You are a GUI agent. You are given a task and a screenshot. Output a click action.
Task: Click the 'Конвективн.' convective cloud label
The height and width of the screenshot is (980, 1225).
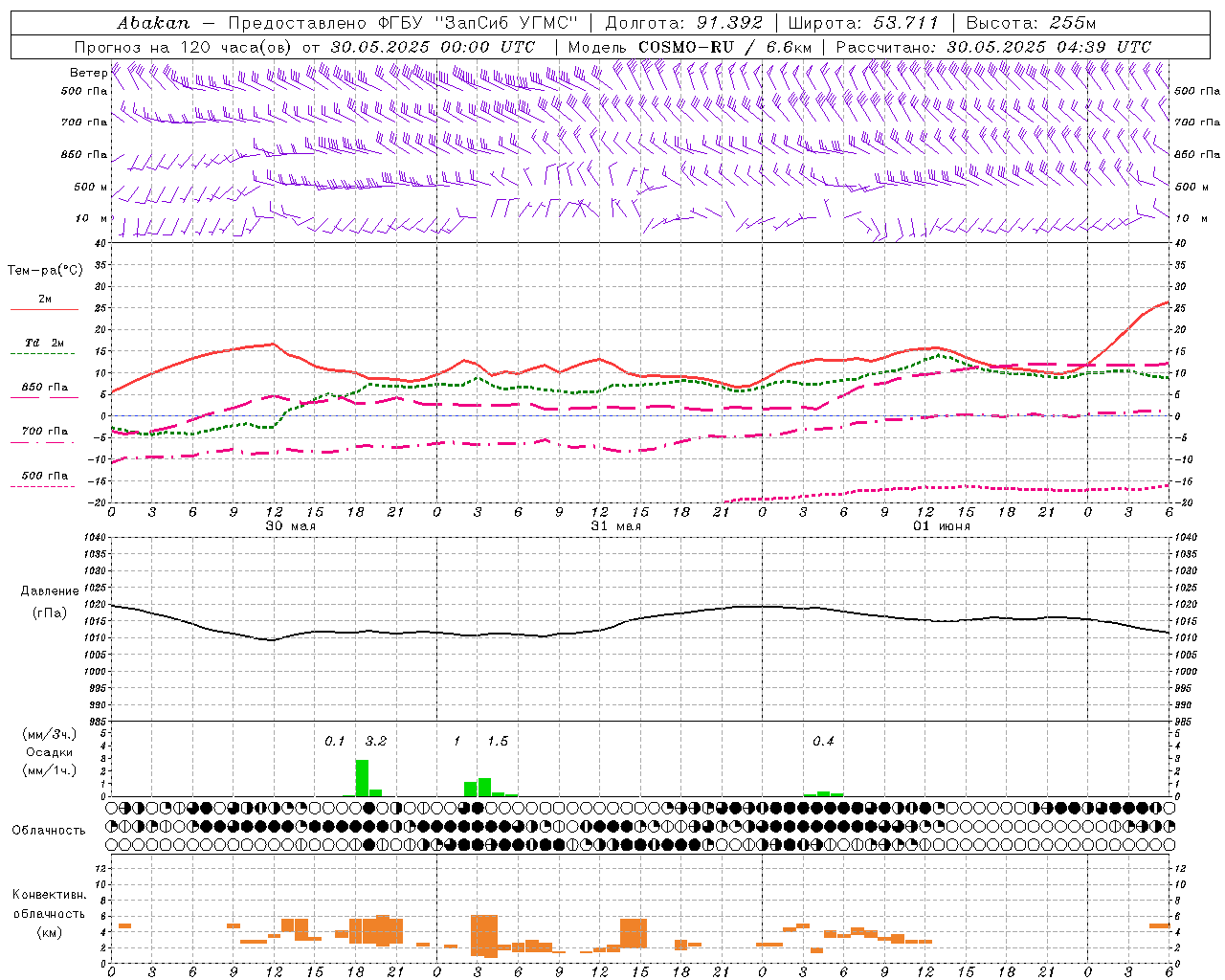click(49, 895)
